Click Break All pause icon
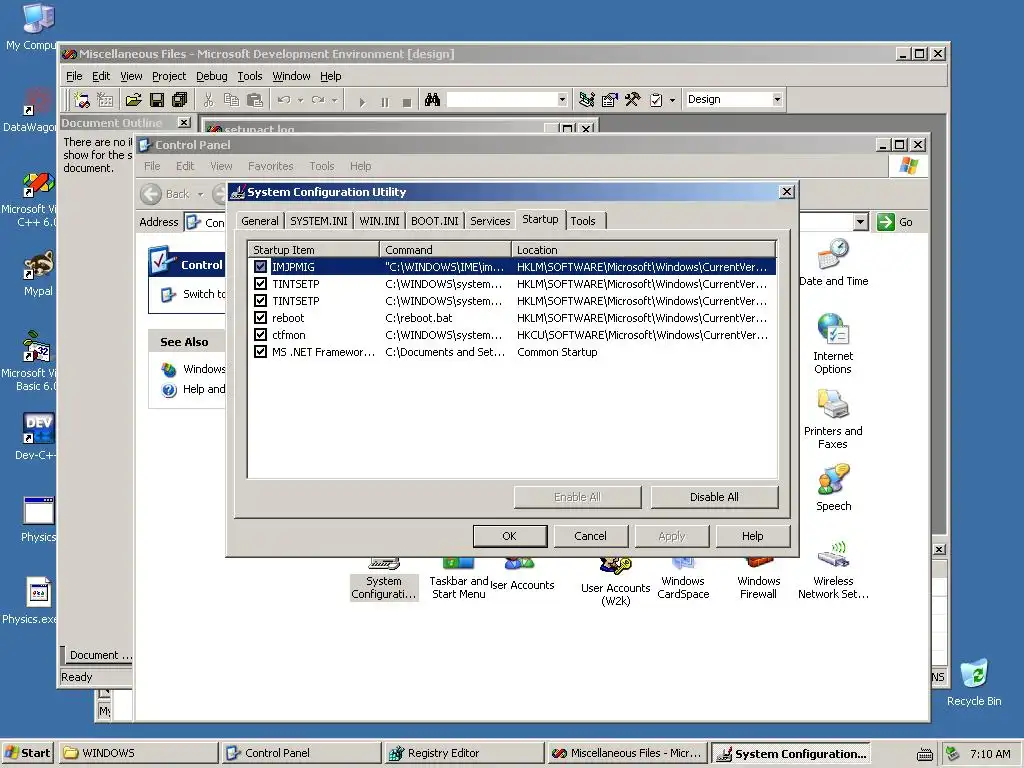Image resolution: width=1024 pixels, height=768 pixels. click(x=385, y=102)
